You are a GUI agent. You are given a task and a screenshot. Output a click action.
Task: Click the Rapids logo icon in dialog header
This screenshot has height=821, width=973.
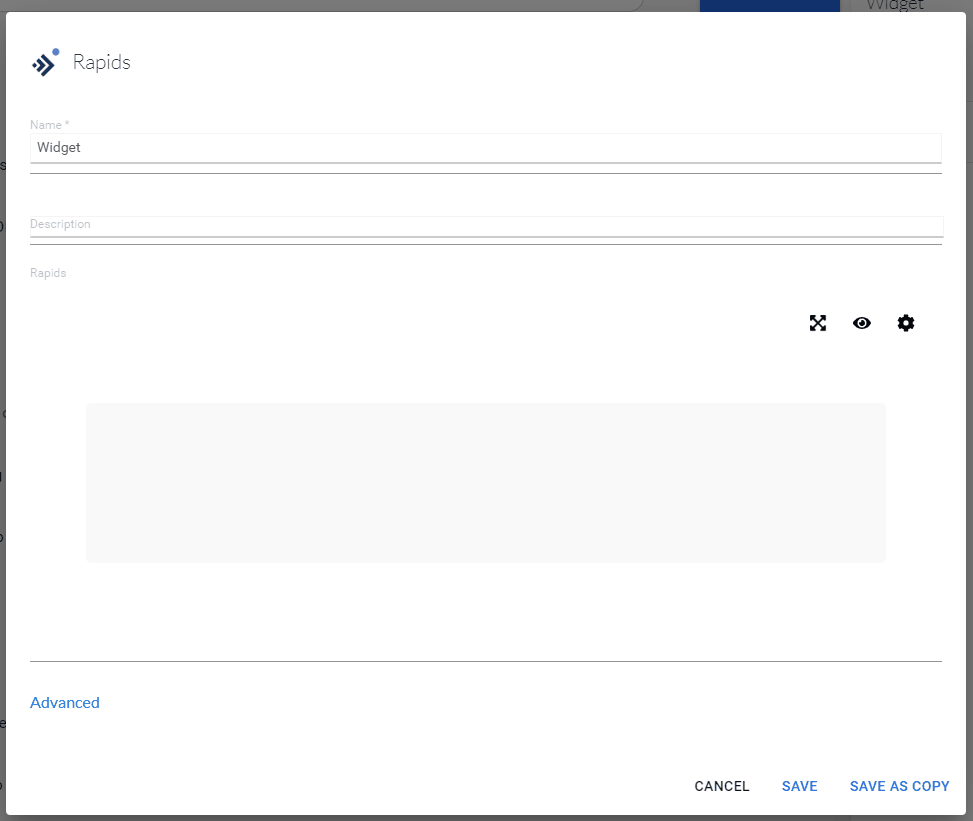pyautogui.click(x=45, y=63)
